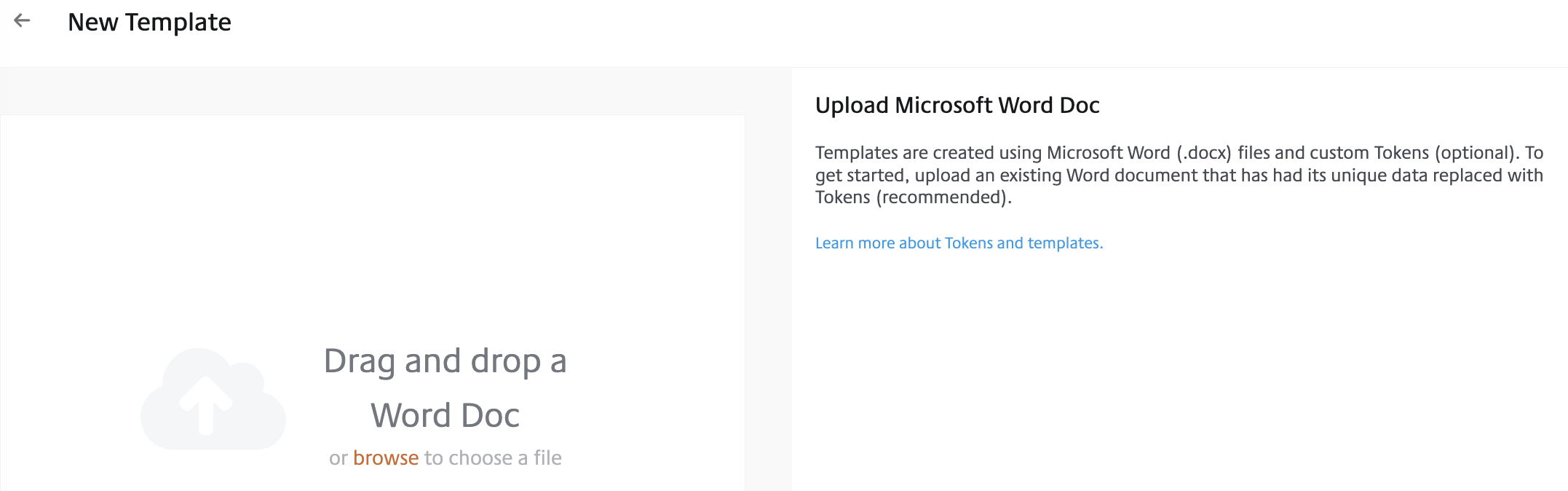The image size is (1568, 491).
Task: Click the 'Templates are created using Microsoft Word' paragraph
Action: point(1179,175)
